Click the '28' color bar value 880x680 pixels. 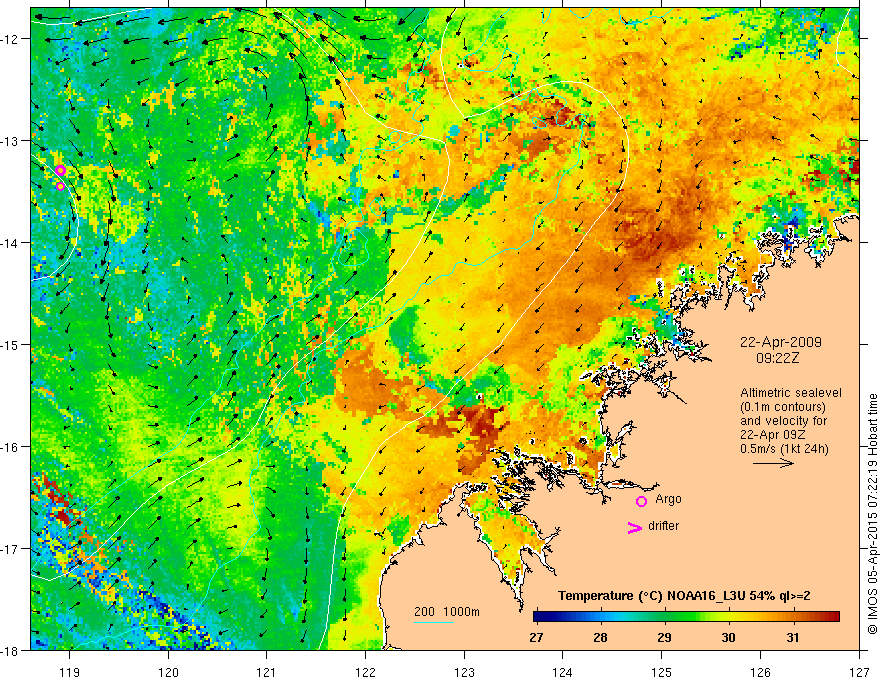point(601,637)
